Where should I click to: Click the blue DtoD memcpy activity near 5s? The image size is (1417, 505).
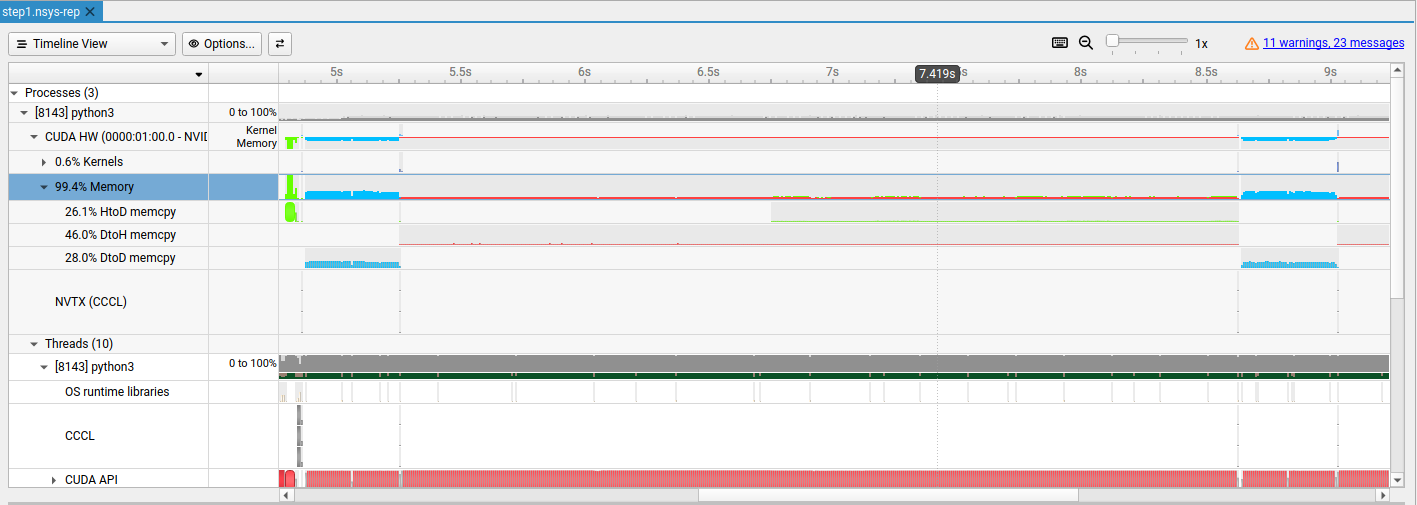352,264
